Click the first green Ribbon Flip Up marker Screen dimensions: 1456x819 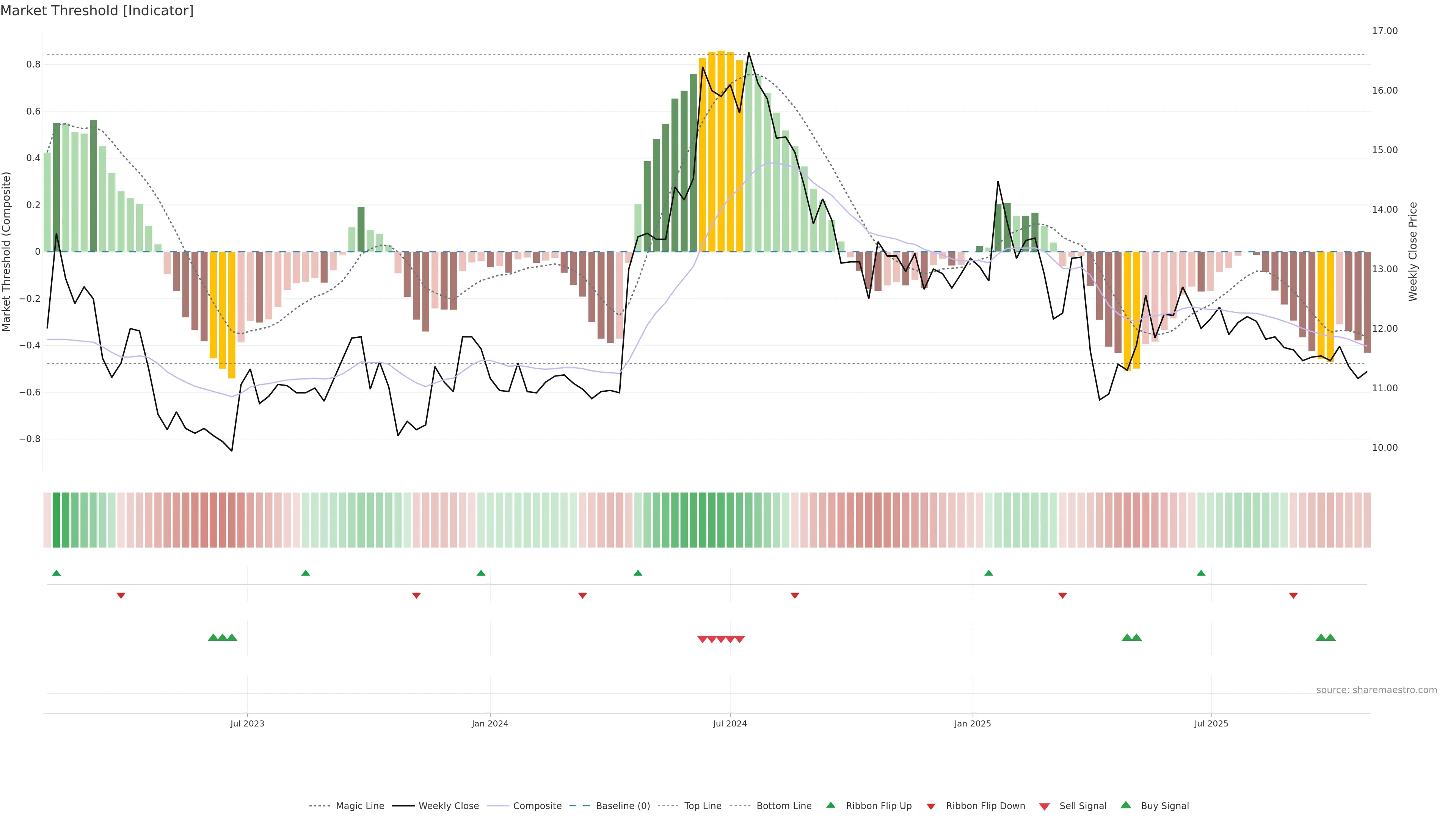pyautogui.click(x=56, y=573)
